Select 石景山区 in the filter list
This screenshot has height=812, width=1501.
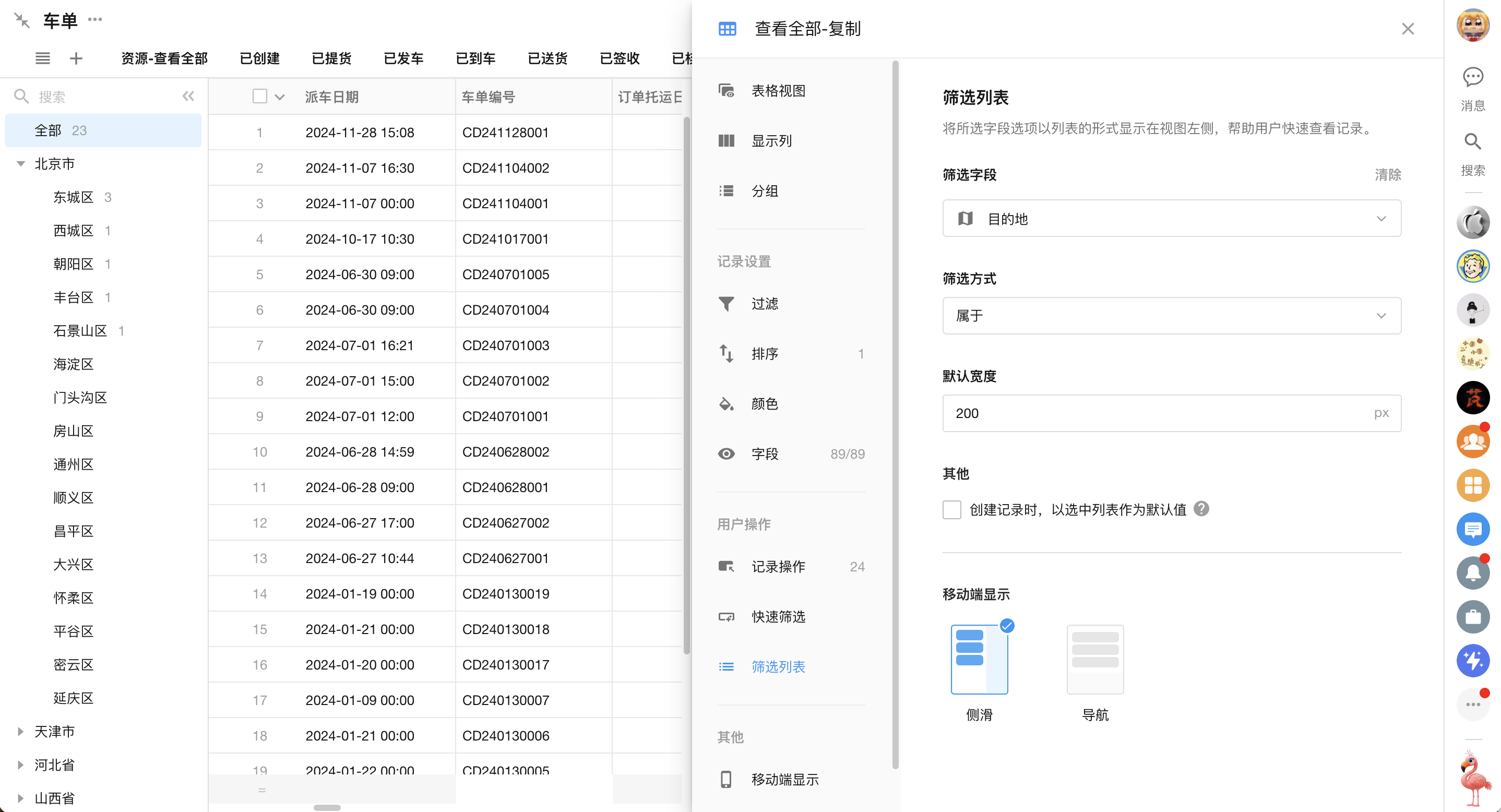point(80,331)
